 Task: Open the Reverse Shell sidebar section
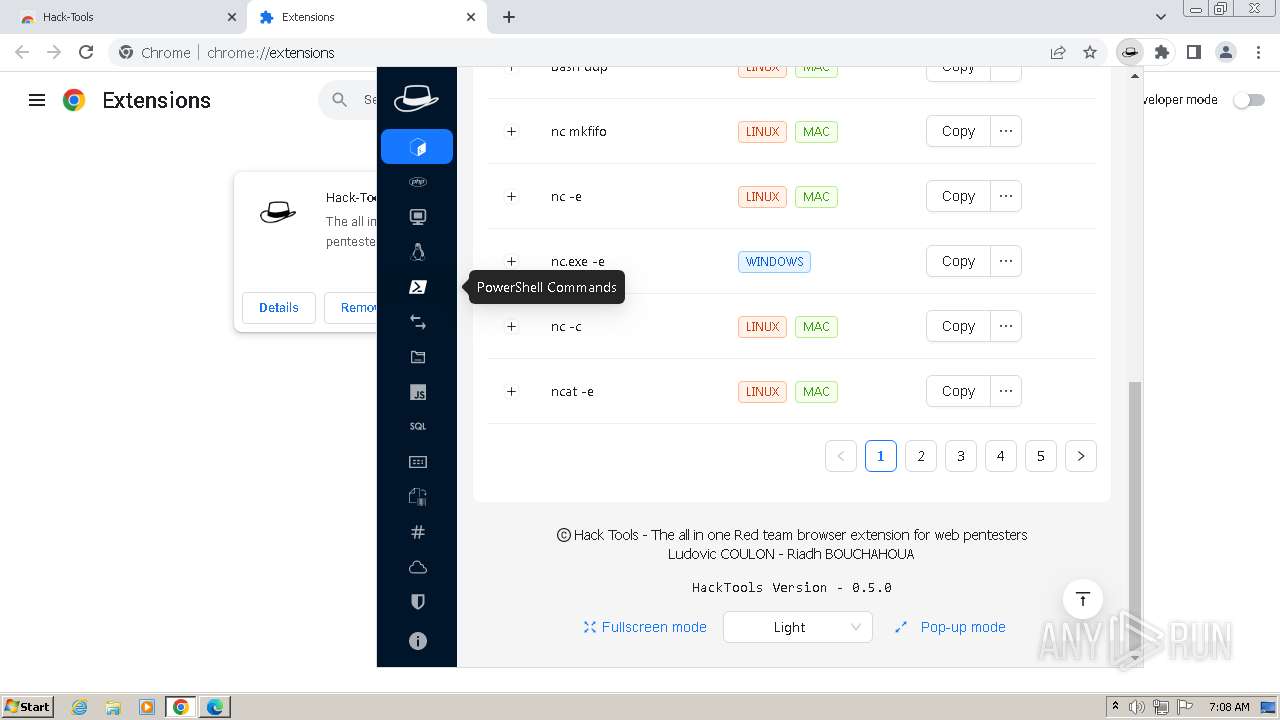click(417, 147)
